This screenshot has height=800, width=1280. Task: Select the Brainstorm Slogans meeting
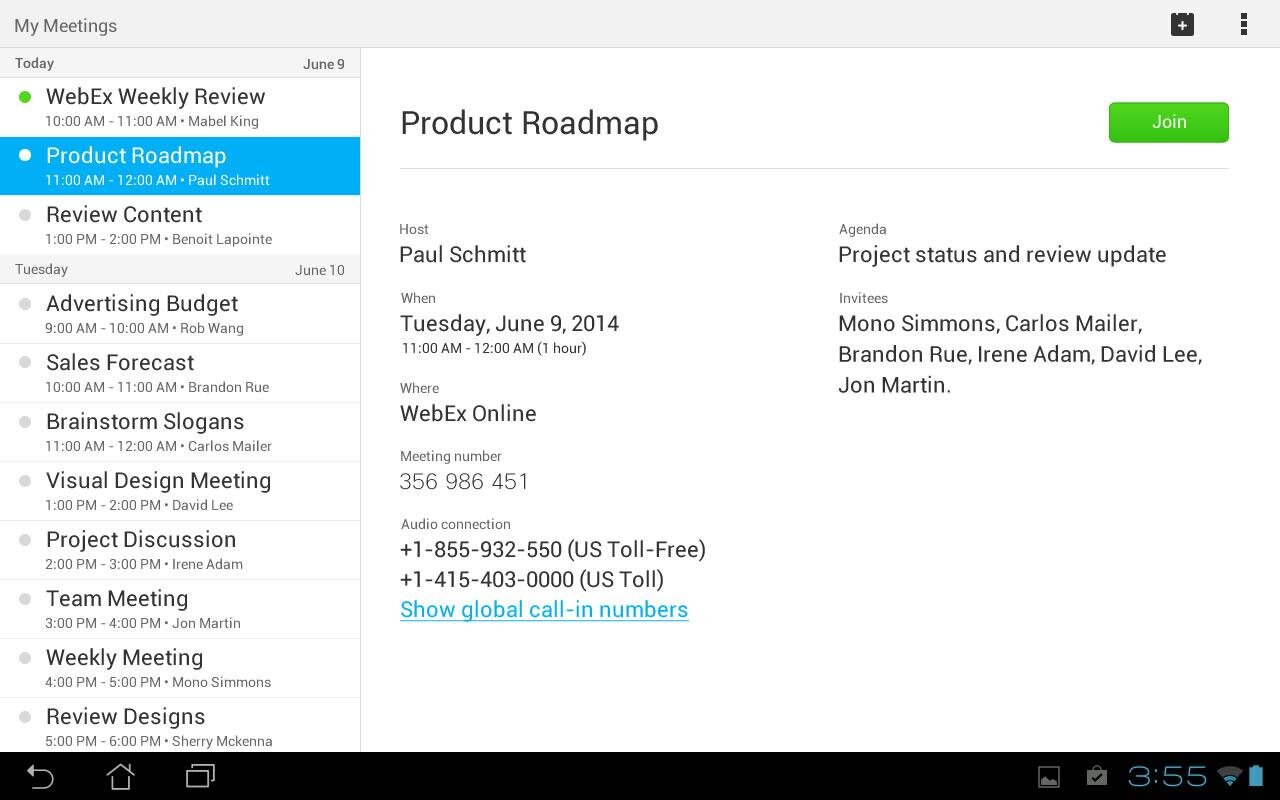[180, 432]
